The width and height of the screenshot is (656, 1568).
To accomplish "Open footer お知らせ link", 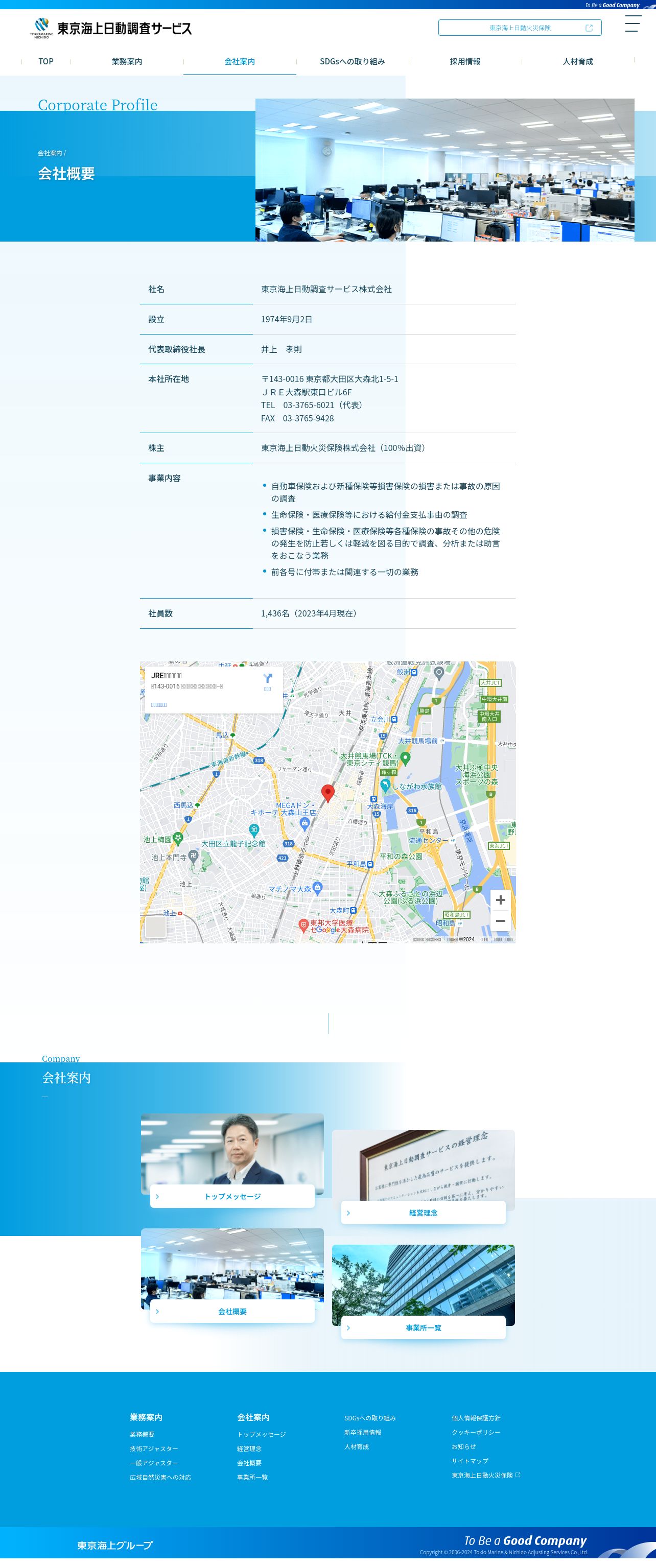I will click(463, 1447).
